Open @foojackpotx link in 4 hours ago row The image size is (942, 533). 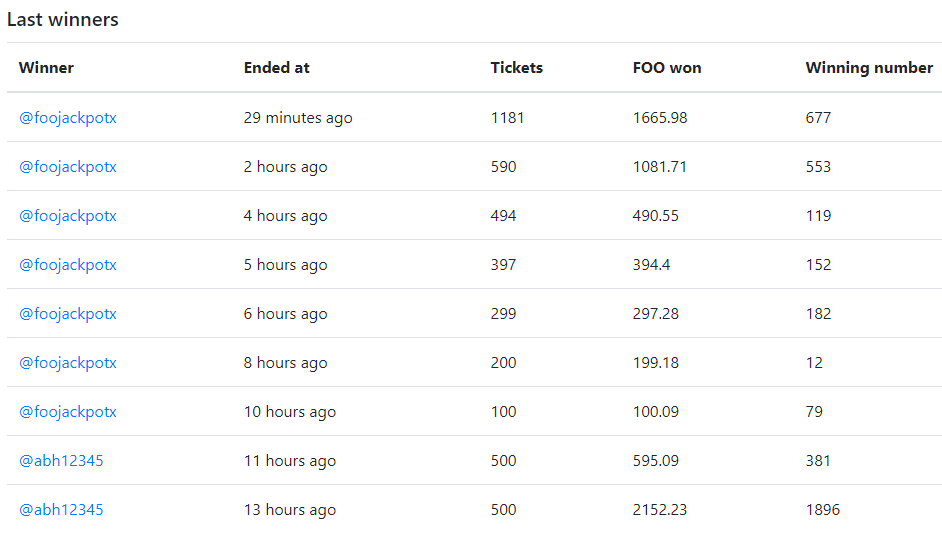68,216
